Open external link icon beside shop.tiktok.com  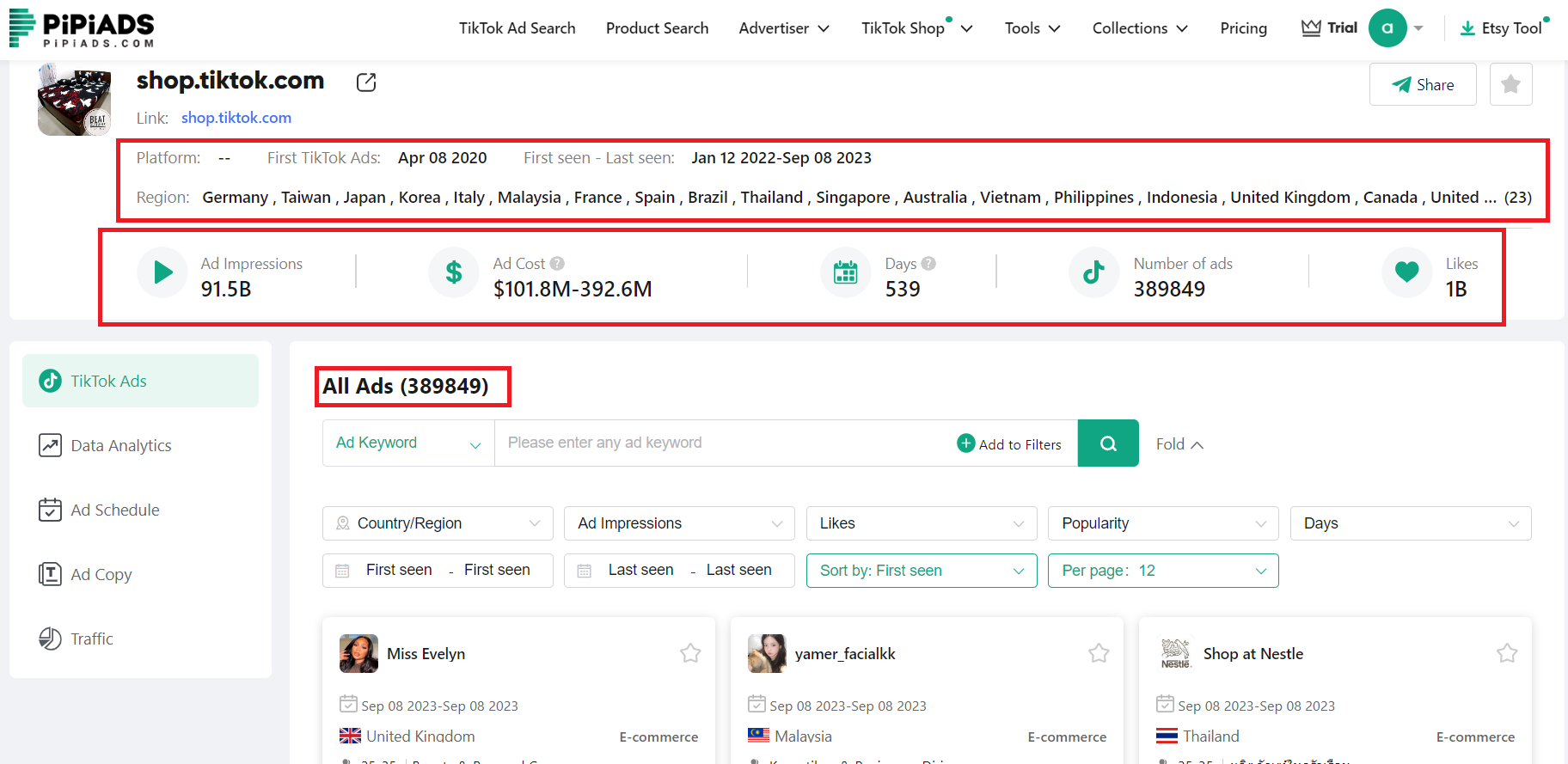[366, 83]
